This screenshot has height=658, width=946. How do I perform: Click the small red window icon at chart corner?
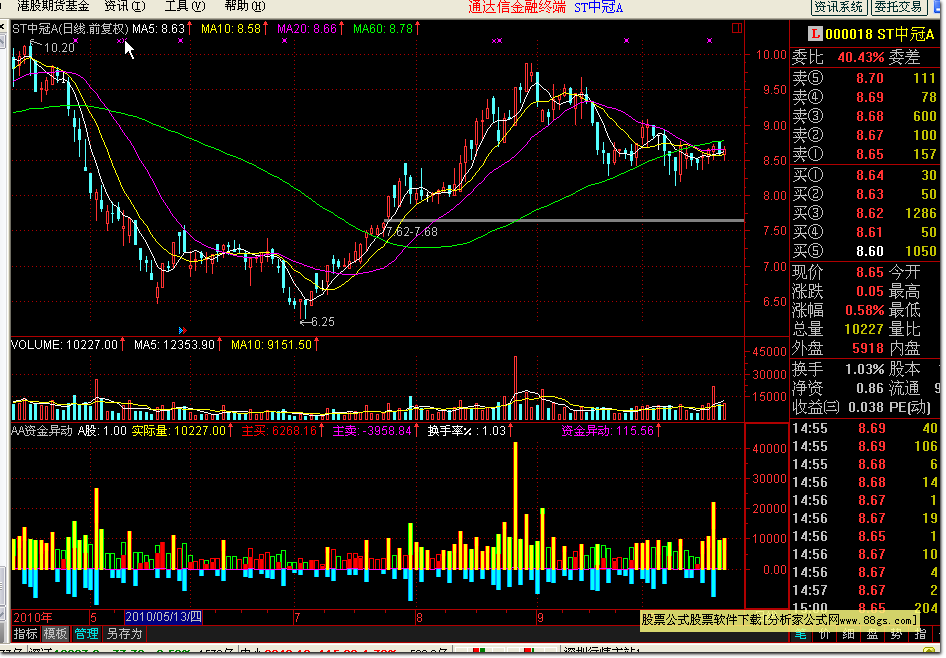point(737,28)
